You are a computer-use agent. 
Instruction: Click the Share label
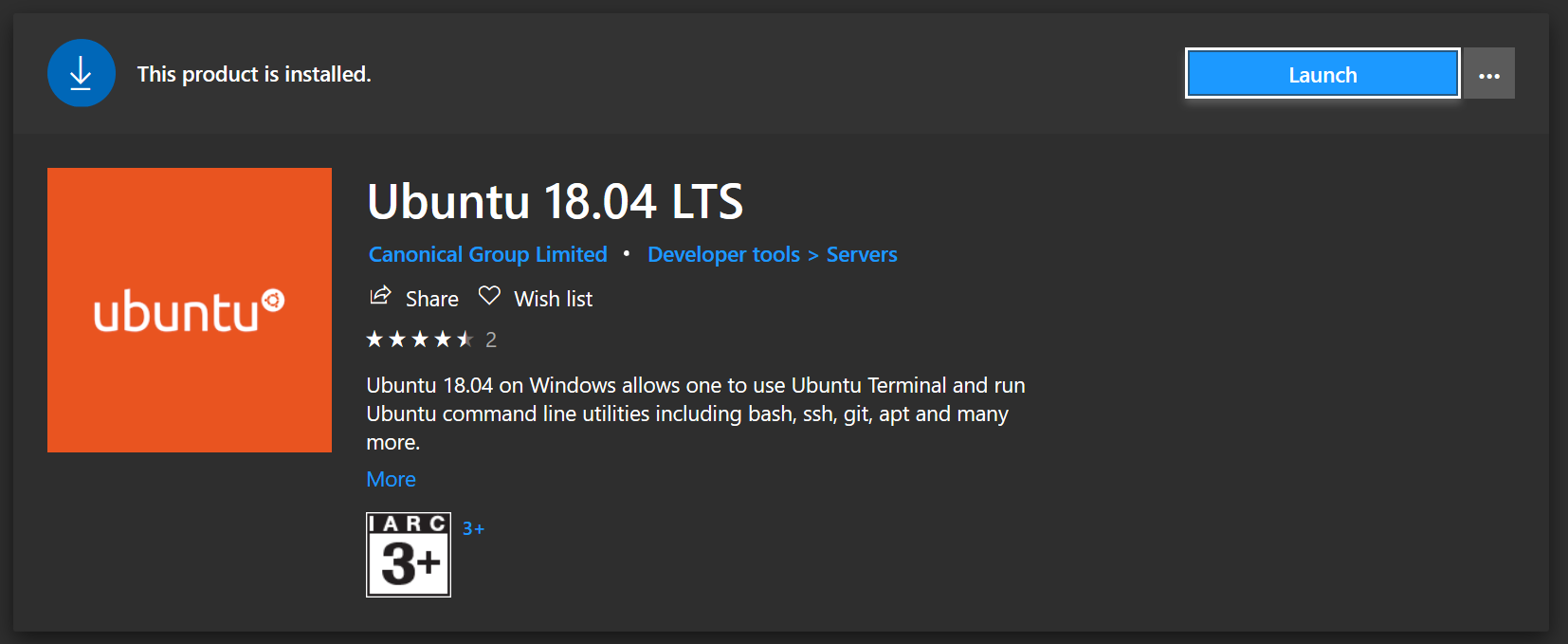tap(432, 299)
